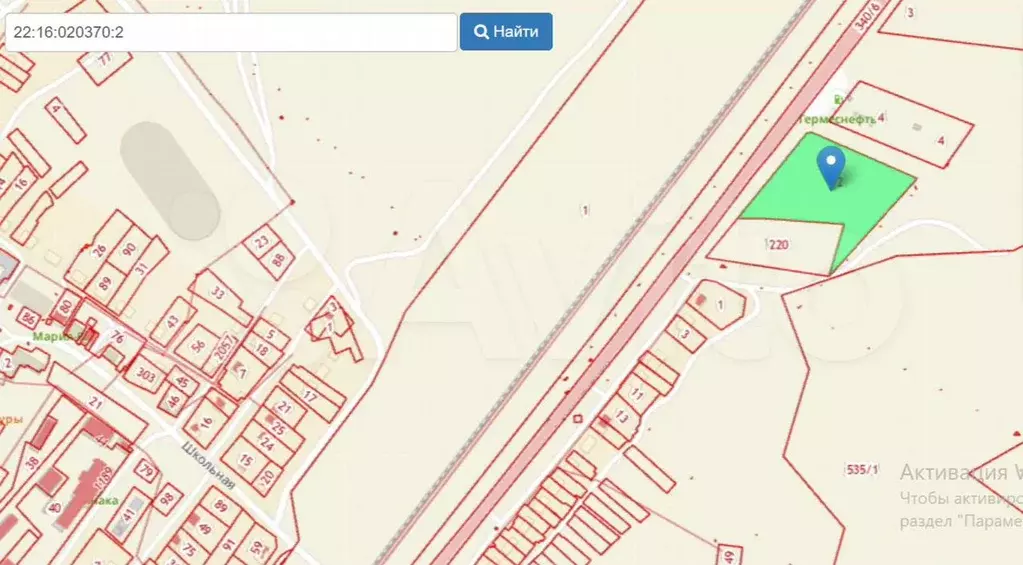Select parcel labeled 24
Screen dimensions: 1023x565
[x=267, y=443]
